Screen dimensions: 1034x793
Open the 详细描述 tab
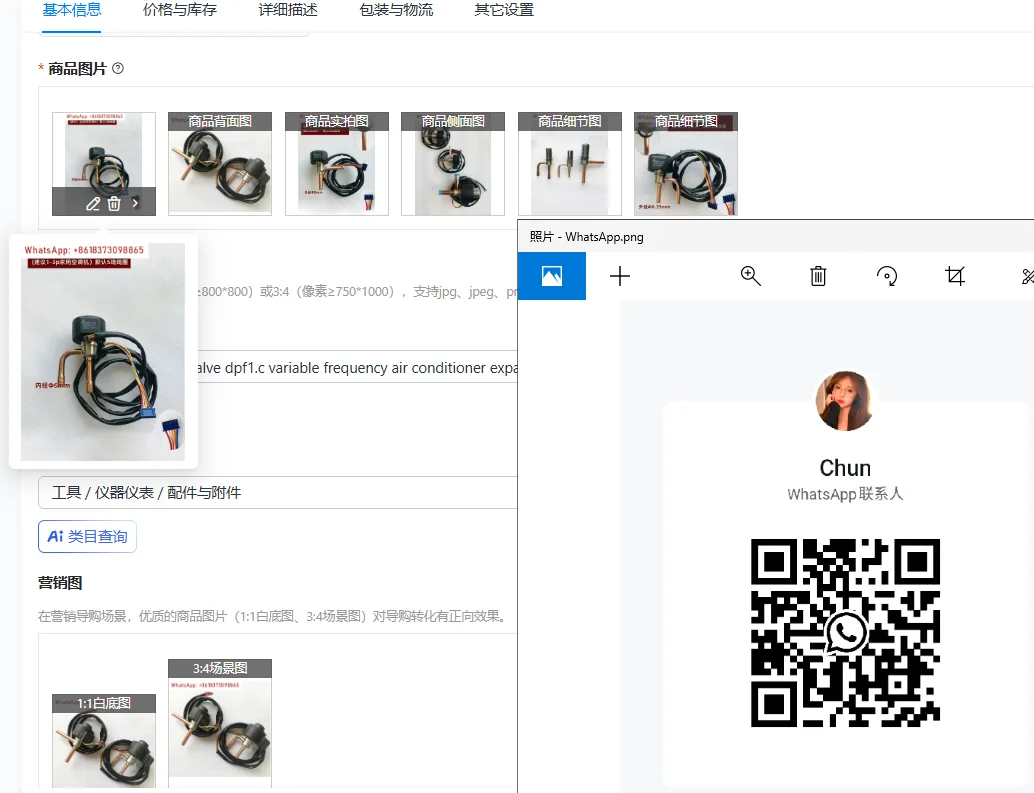pyautogui.click(x=288, y=10)
